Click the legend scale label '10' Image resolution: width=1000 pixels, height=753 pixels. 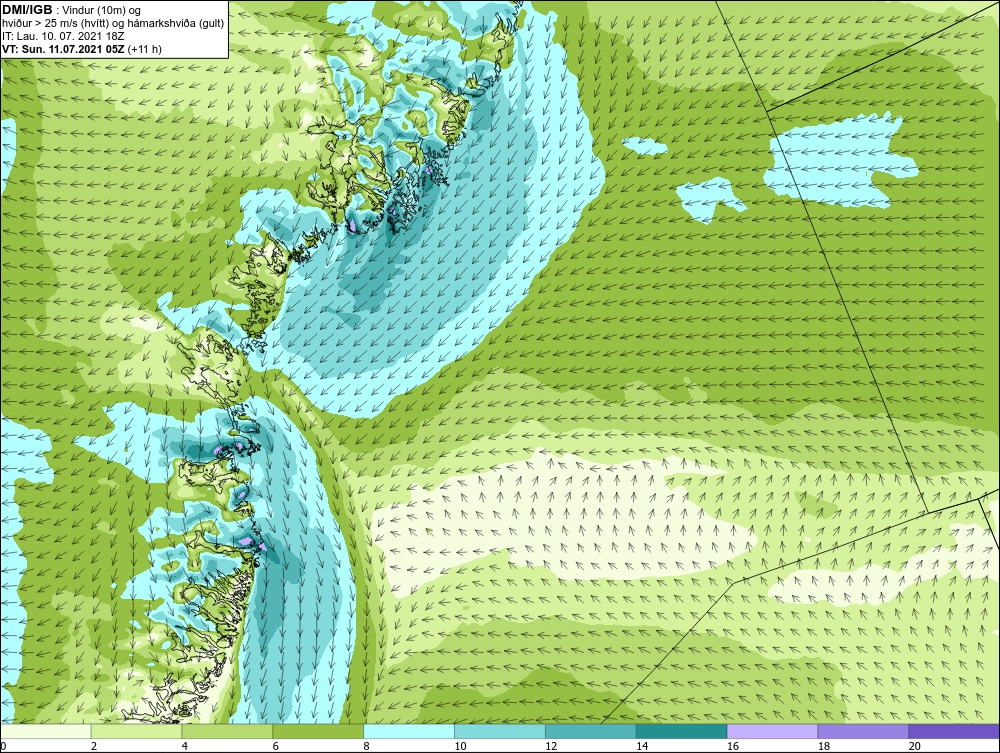tap(460, 746)
